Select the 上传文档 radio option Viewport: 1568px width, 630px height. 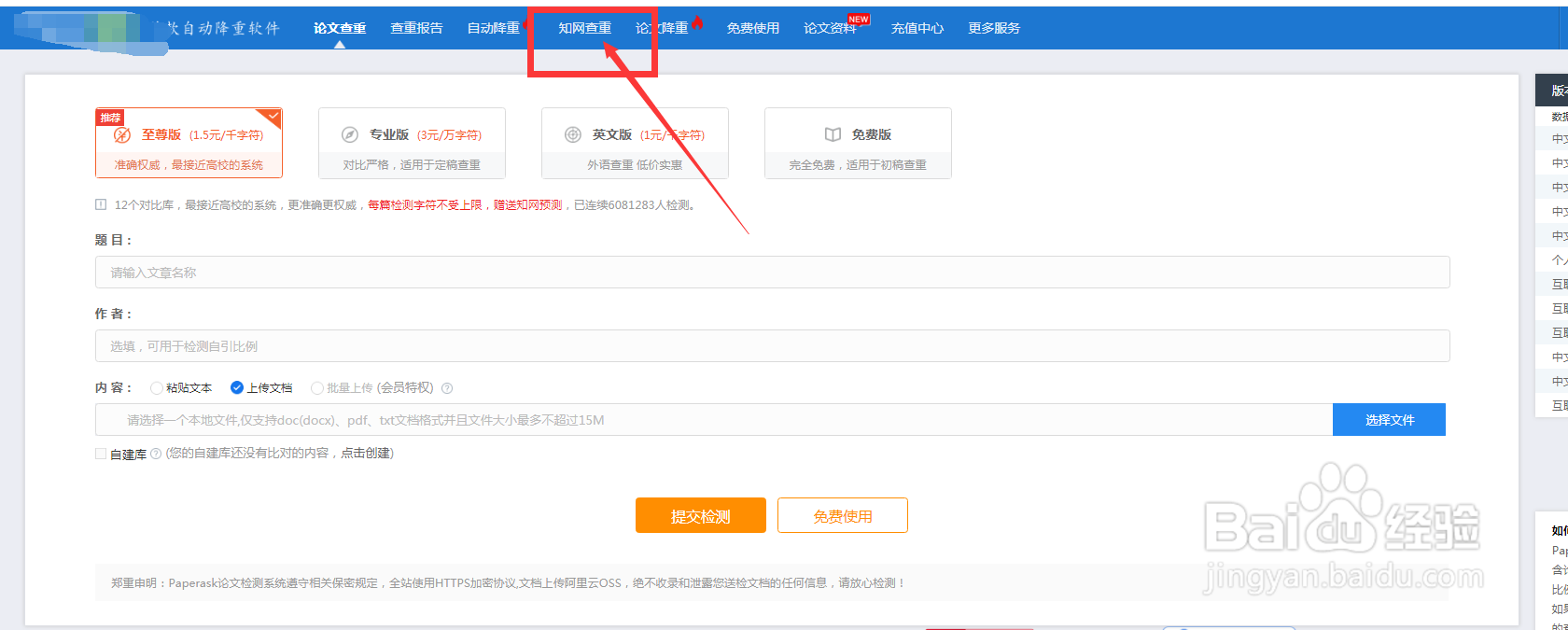[x=237, y=387]
